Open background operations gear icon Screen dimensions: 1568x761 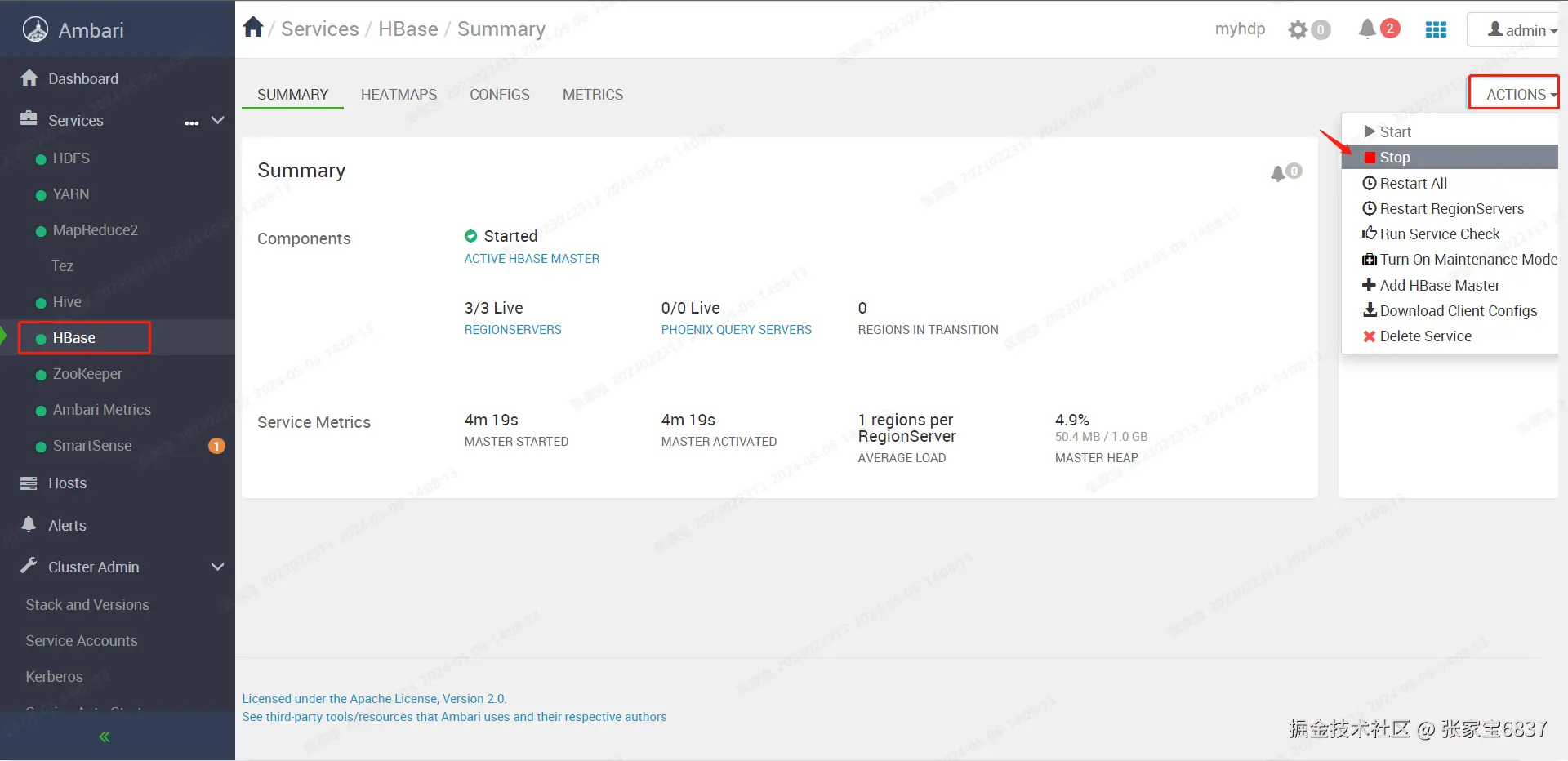[1298, 30]
